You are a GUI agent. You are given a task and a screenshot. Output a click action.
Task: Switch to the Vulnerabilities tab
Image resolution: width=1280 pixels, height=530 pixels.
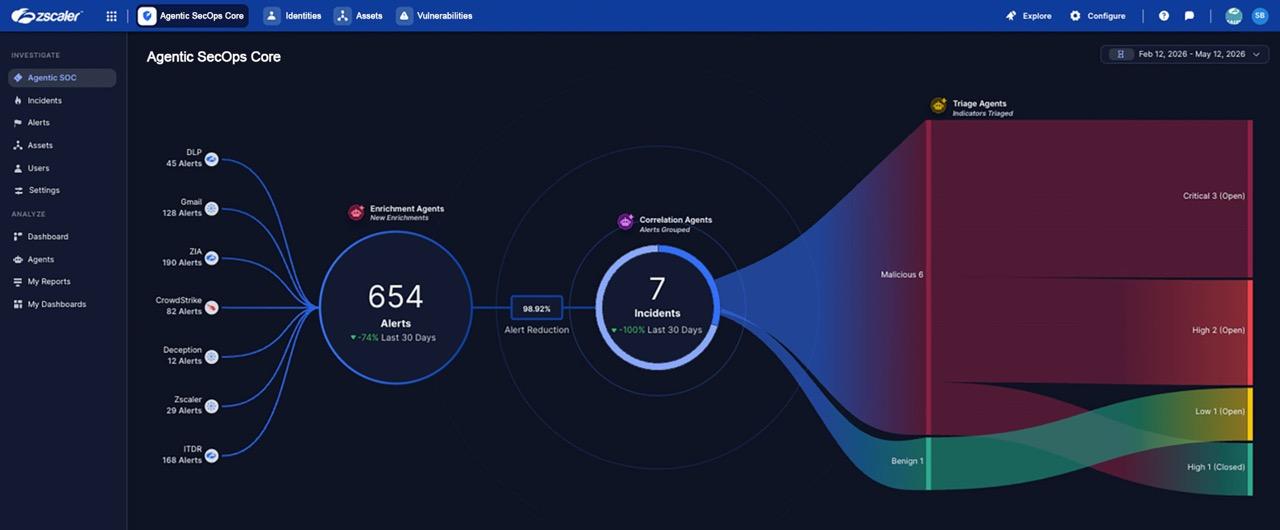pos(435,16)
